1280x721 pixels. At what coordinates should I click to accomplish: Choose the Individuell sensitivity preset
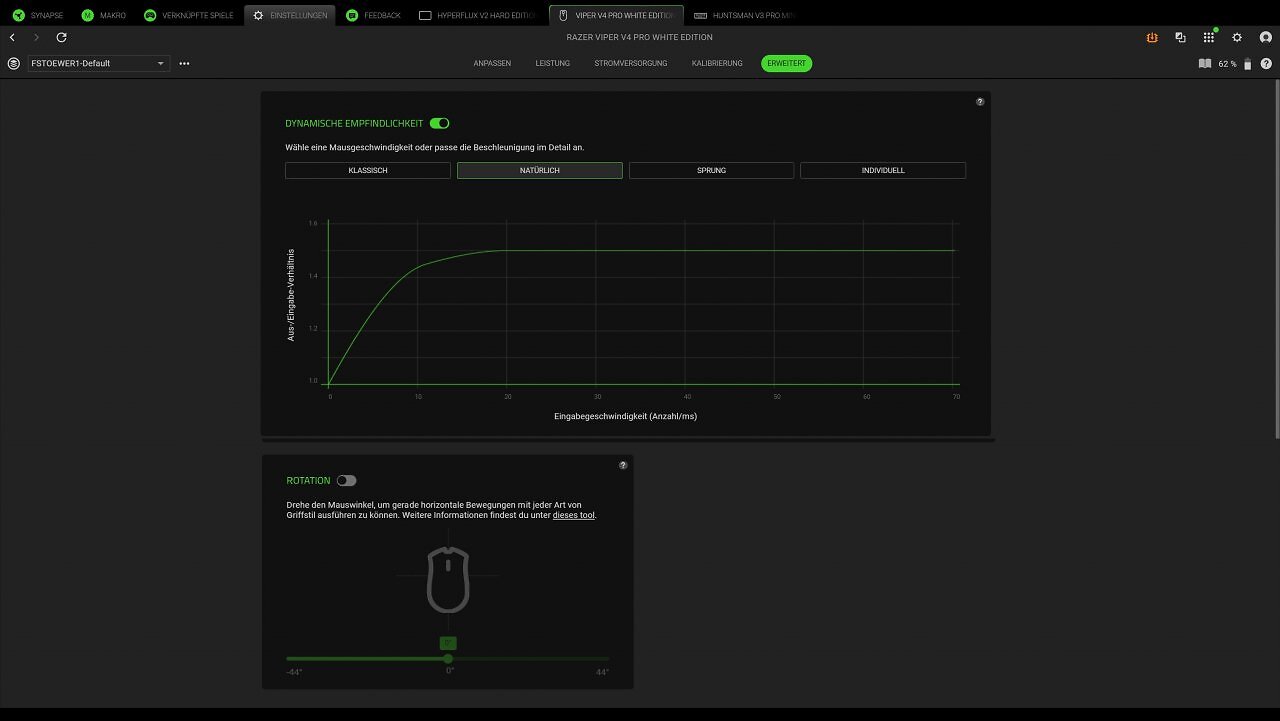pyautogui.click(x=883, y=170)
